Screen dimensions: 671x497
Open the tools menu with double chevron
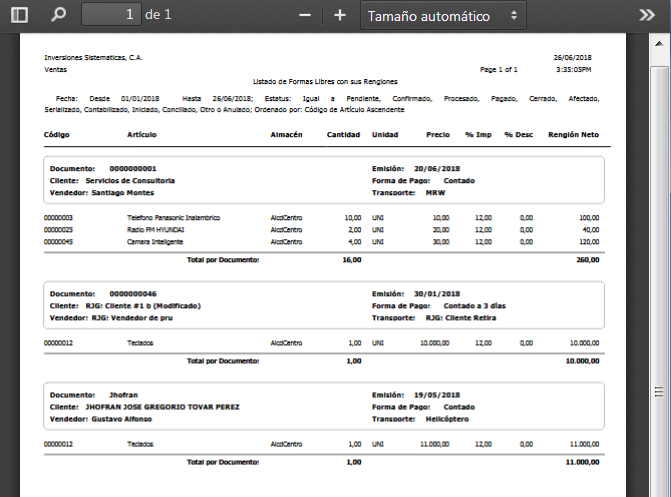[x=646, y=15]
